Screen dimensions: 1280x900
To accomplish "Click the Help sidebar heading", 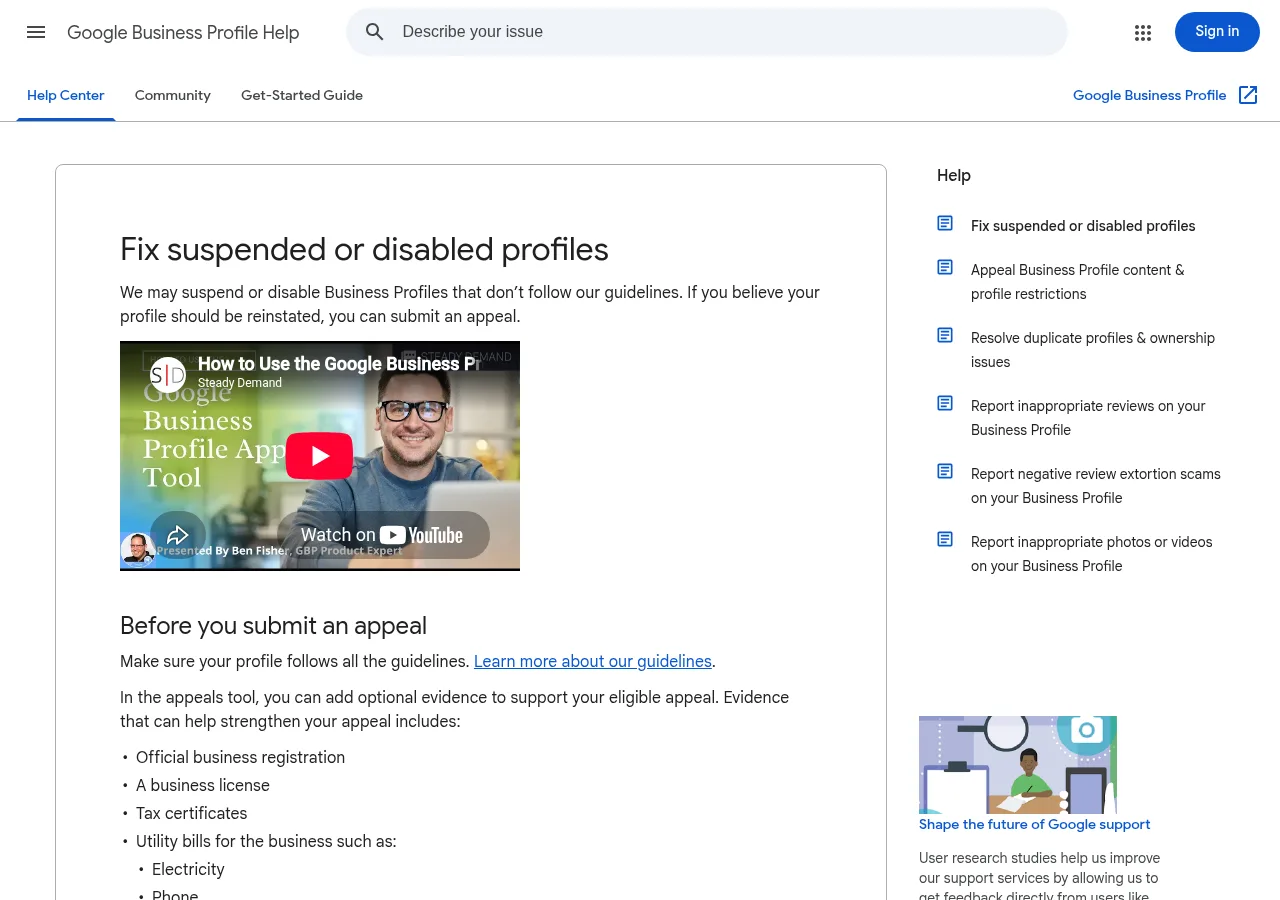I will coord(954,176).
